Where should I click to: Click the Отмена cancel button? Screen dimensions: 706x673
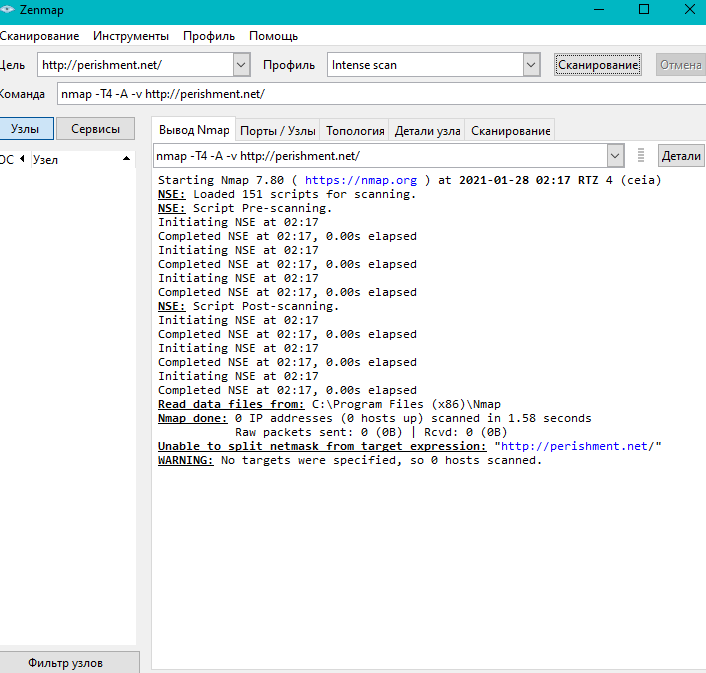click(681, 65)
